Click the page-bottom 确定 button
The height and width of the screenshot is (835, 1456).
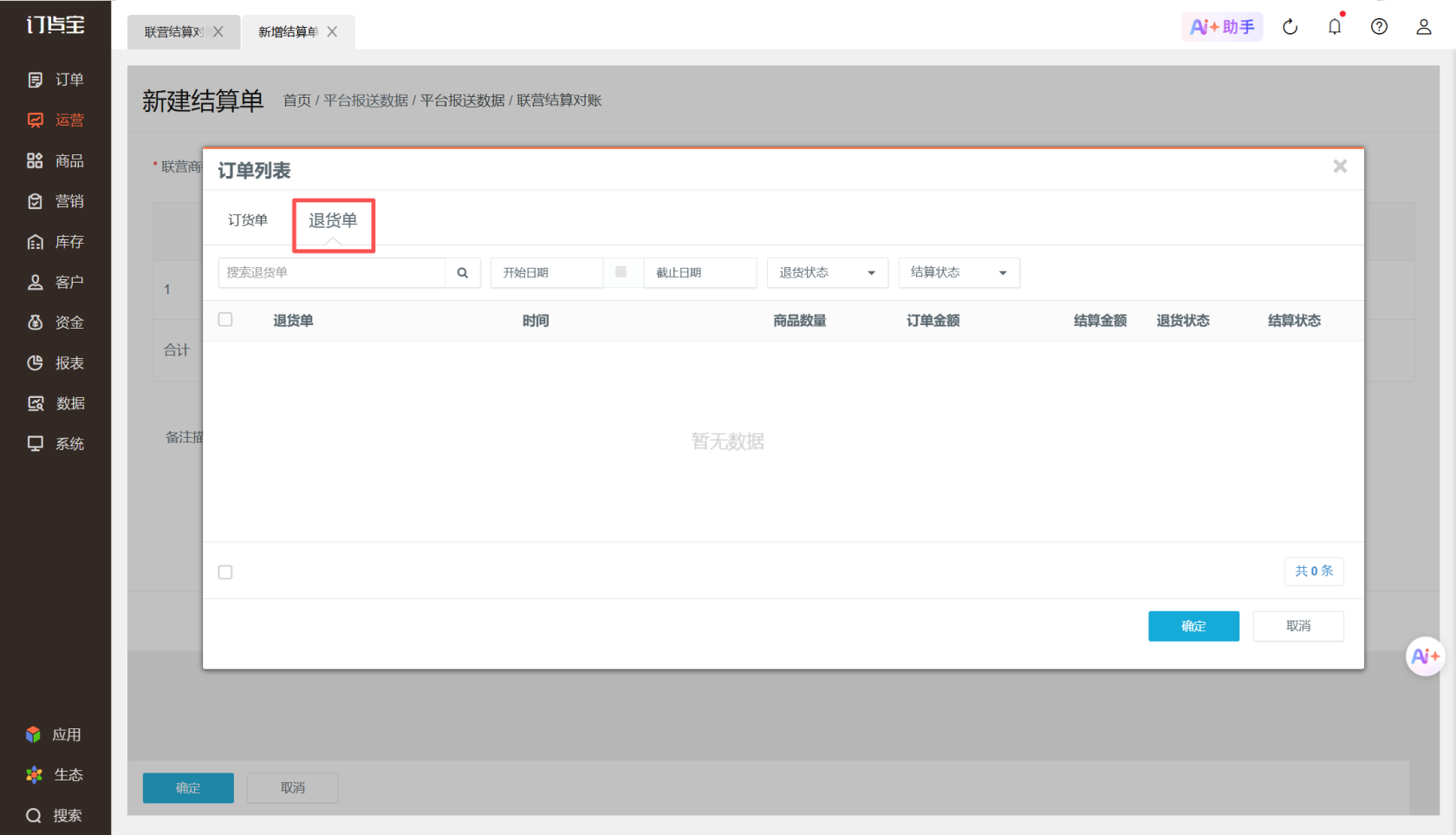click(188, 788)
